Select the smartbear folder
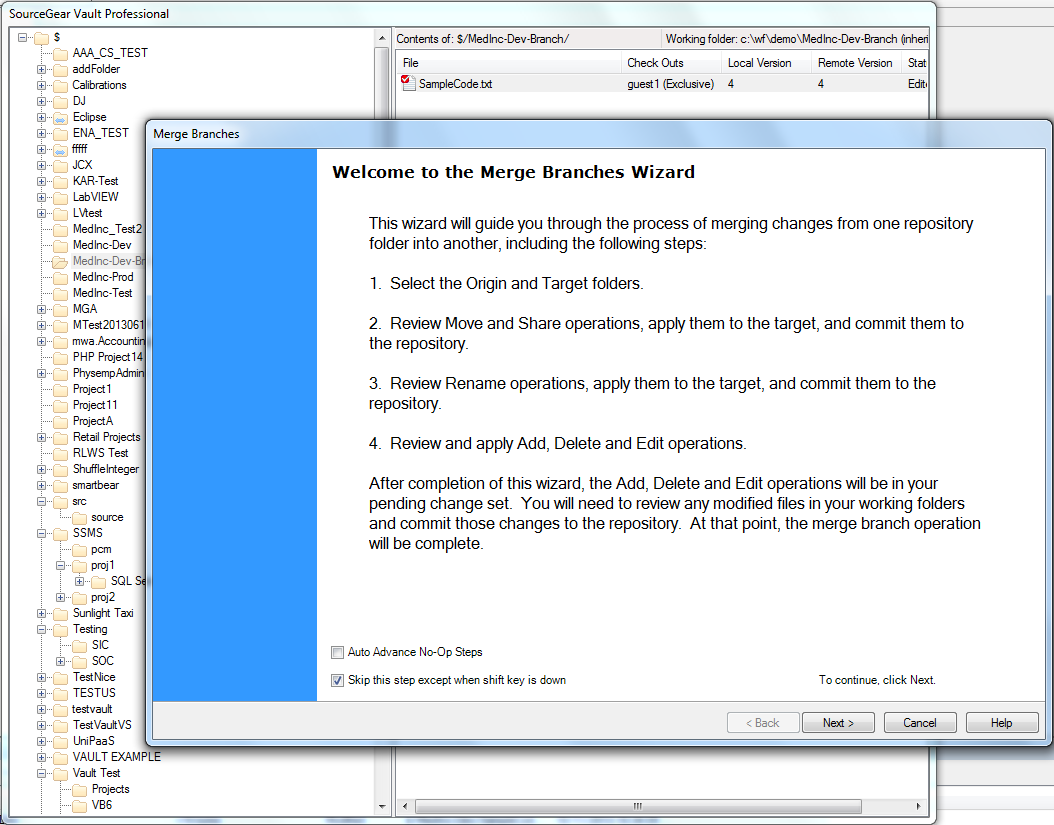1054x825 pixels. [96, 485]
